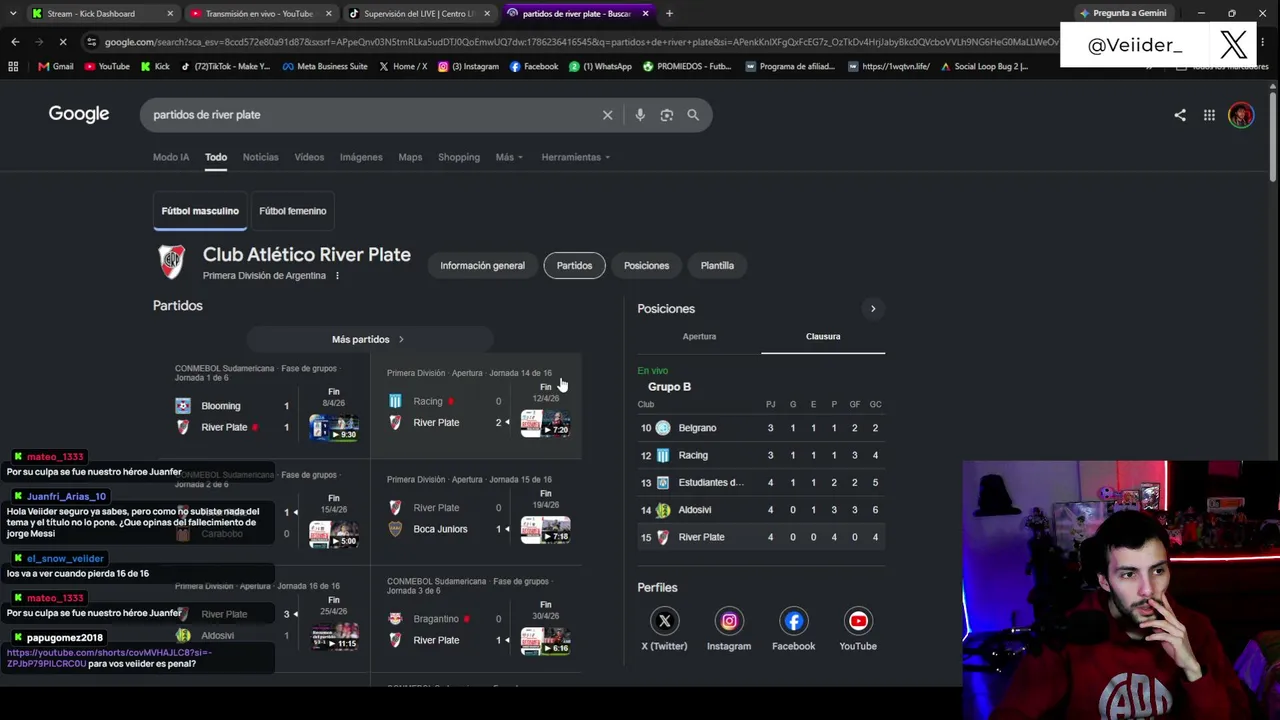Switch to Videos results tab

click(309, 157)
